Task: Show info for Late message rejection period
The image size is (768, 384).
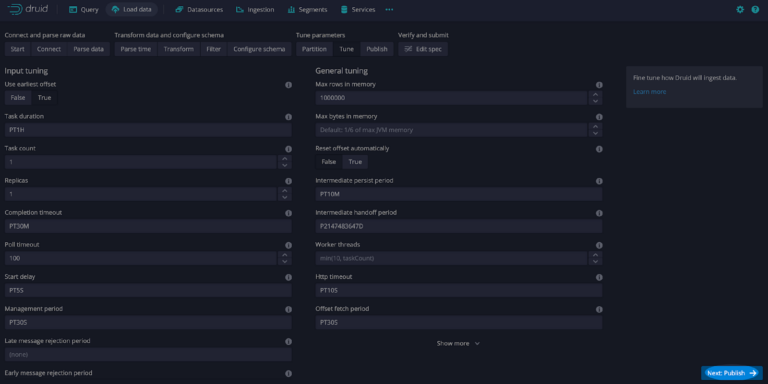Action: [x=288, y=341]
